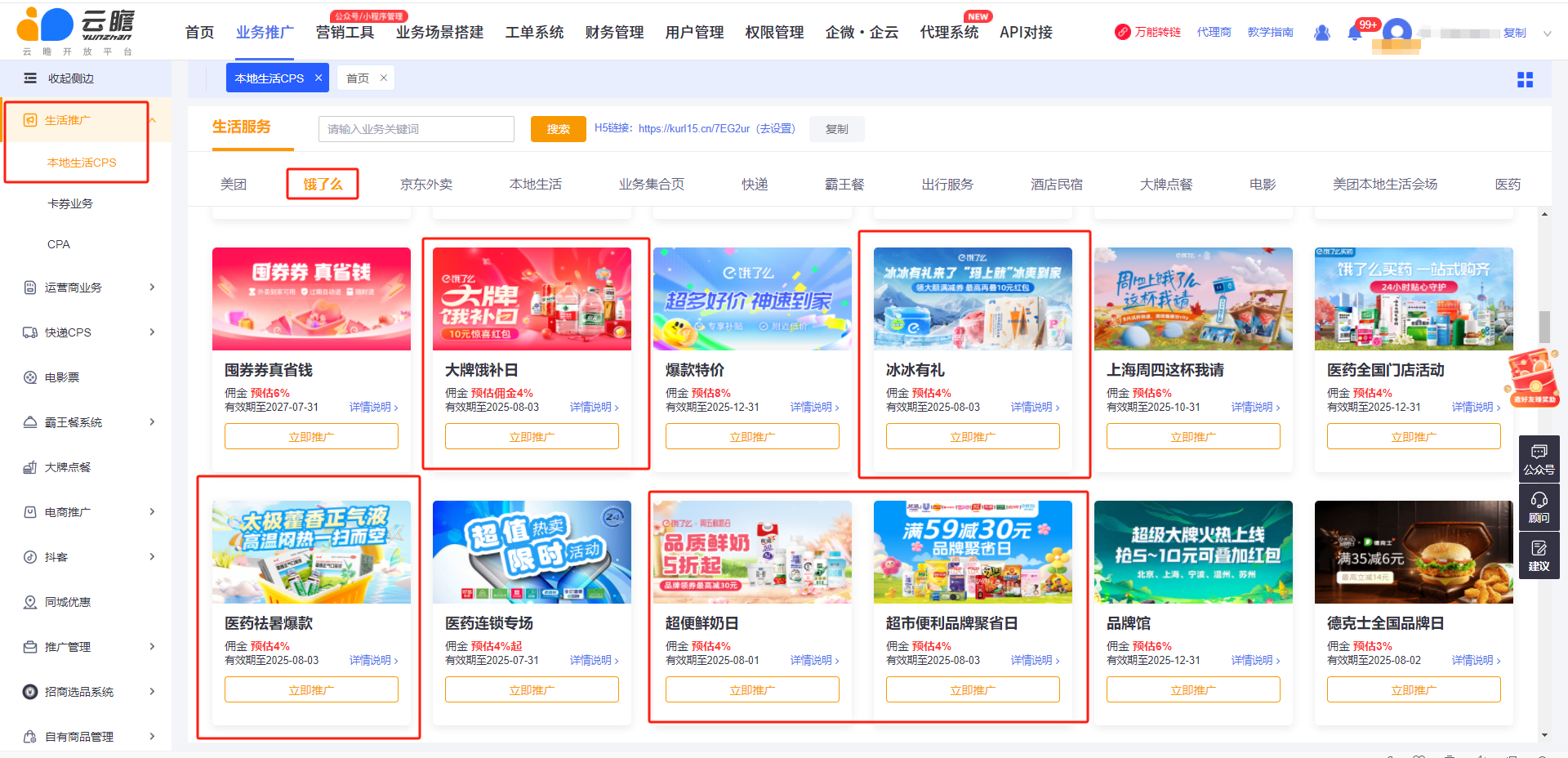Open the grid view icon at top right
The height and width of the screenshot is (758, 1568).
[x=1525, y=79]
